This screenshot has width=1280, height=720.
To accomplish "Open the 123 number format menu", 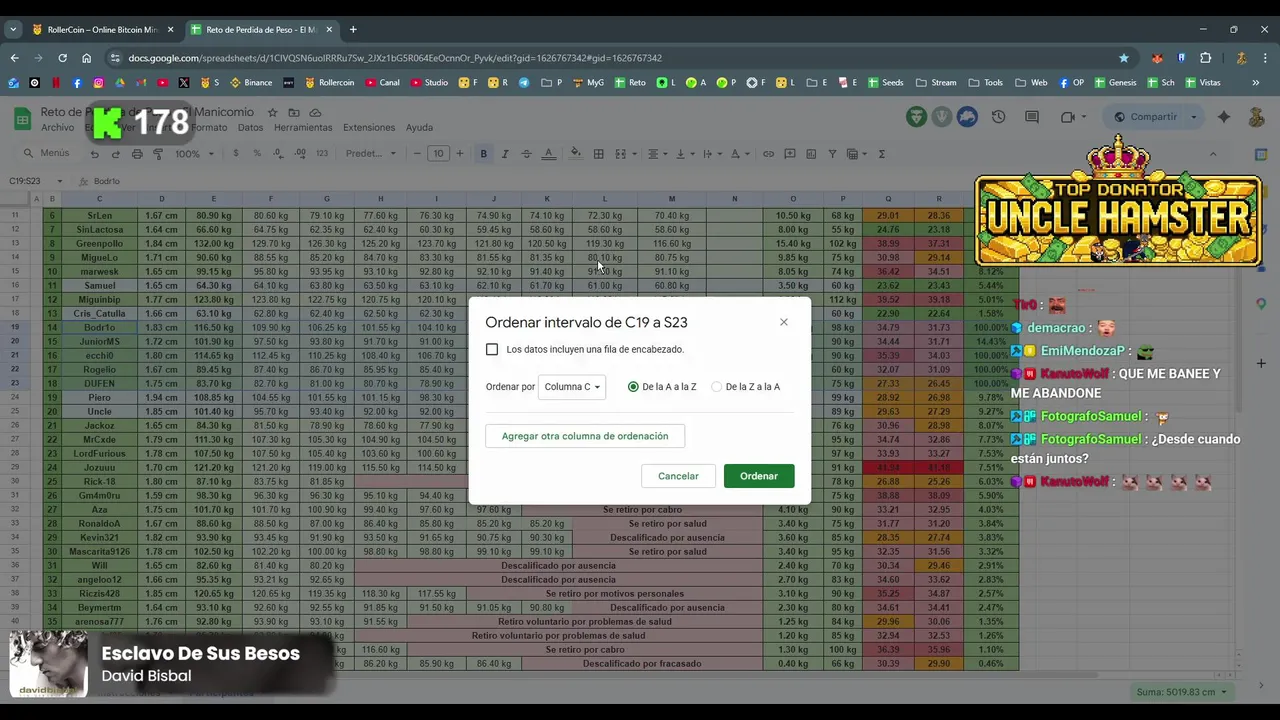I will coord(322,154).
